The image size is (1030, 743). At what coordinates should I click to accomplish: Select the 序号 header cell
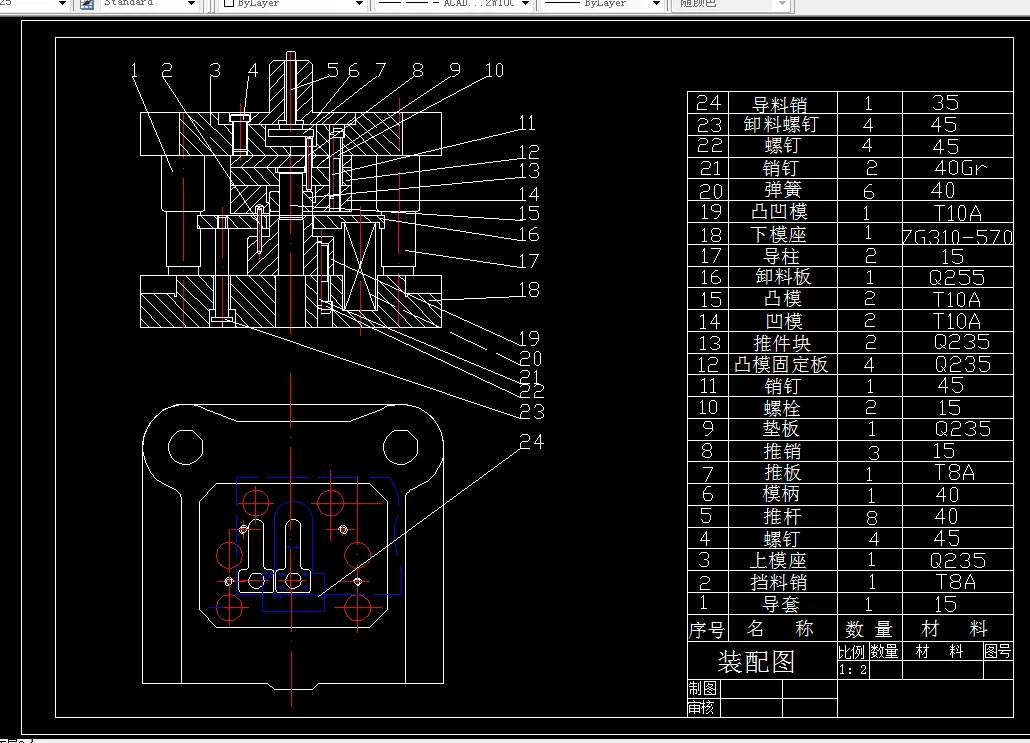pyautogui.click(x=707, y=629)
